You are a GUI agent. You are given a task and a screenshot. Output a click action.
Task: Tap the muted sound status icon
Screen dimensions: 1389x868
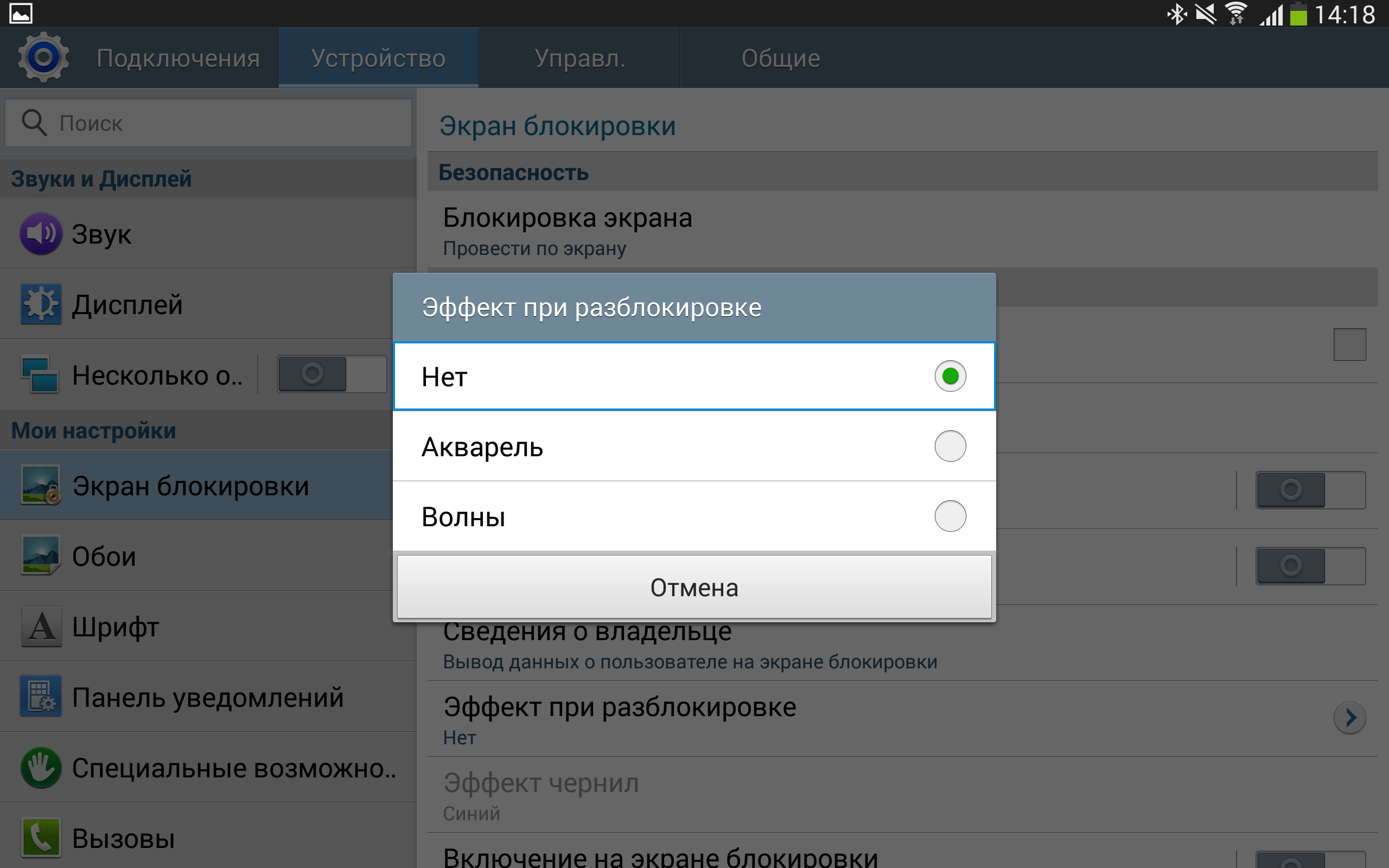[x=1205, y=14]
